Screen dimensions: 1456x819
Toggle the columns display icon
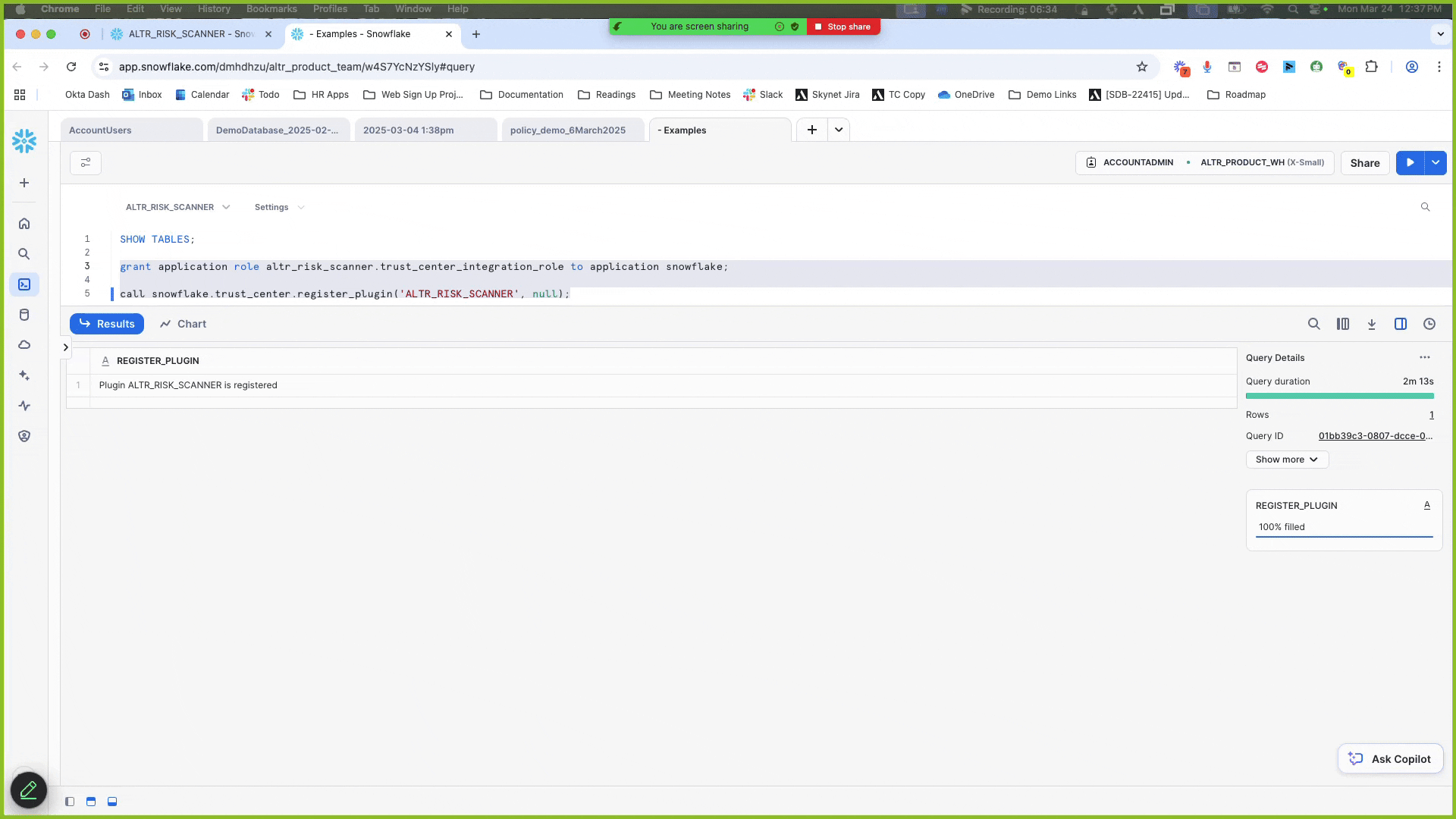coord(1343,324)
